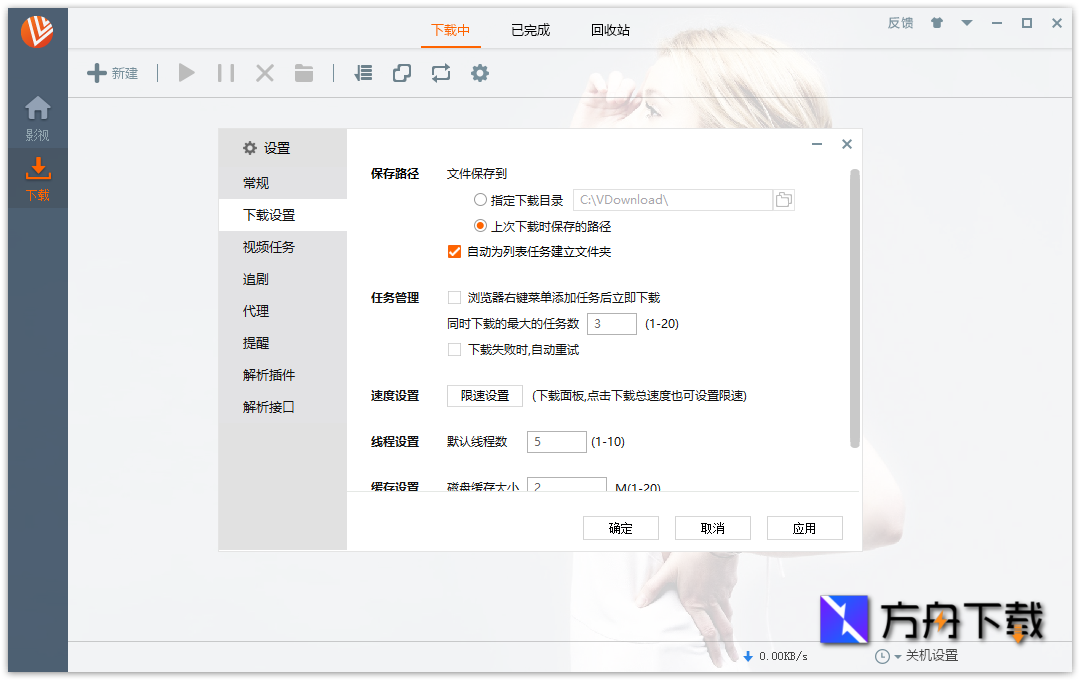This screenshot has width=1080, height=680.
Task: Open the 关机设置 dropdown
Action: (930, 656)
